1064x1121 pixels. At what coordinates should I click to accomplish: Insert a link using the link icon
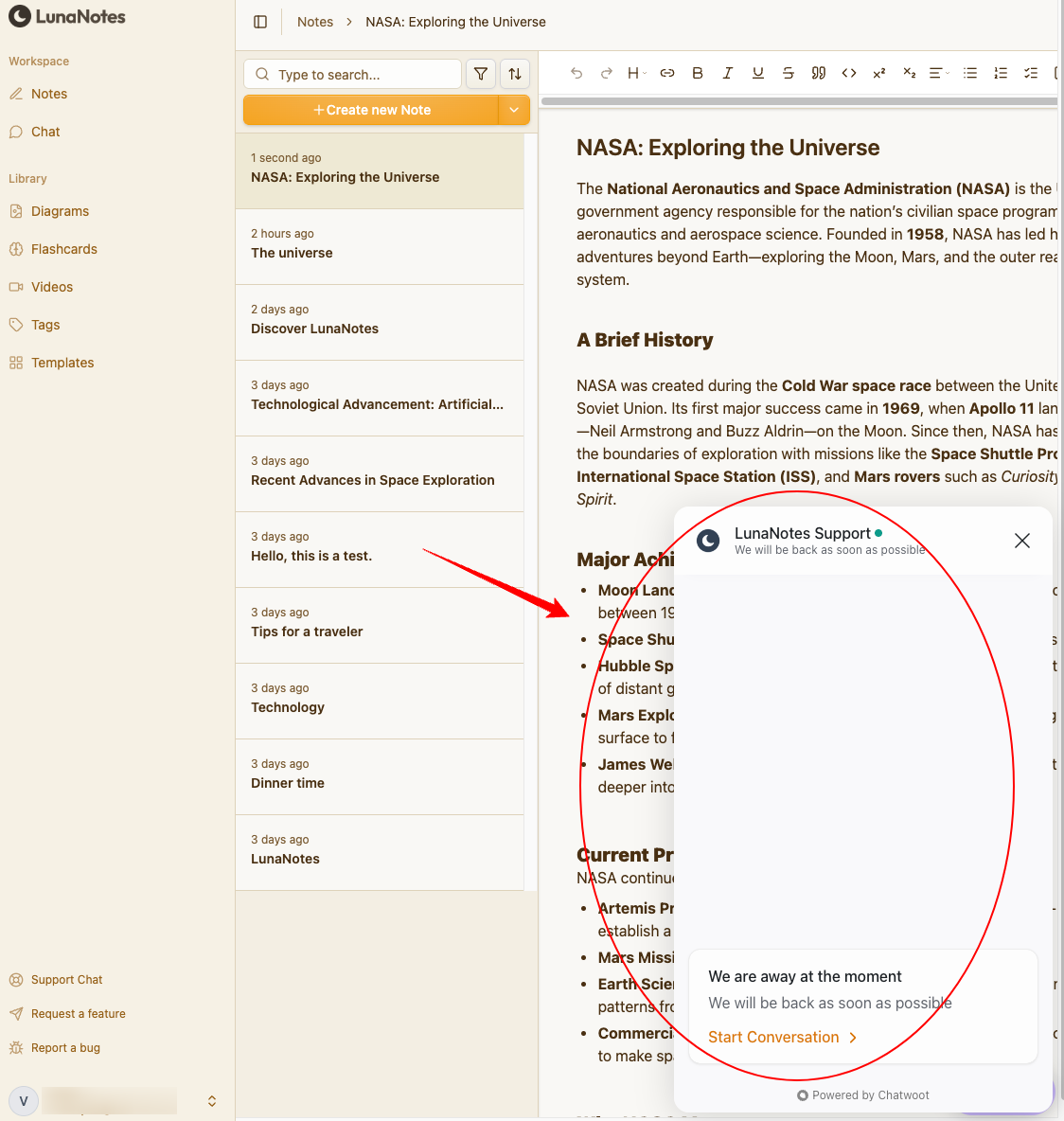click(x=667, y=73)
